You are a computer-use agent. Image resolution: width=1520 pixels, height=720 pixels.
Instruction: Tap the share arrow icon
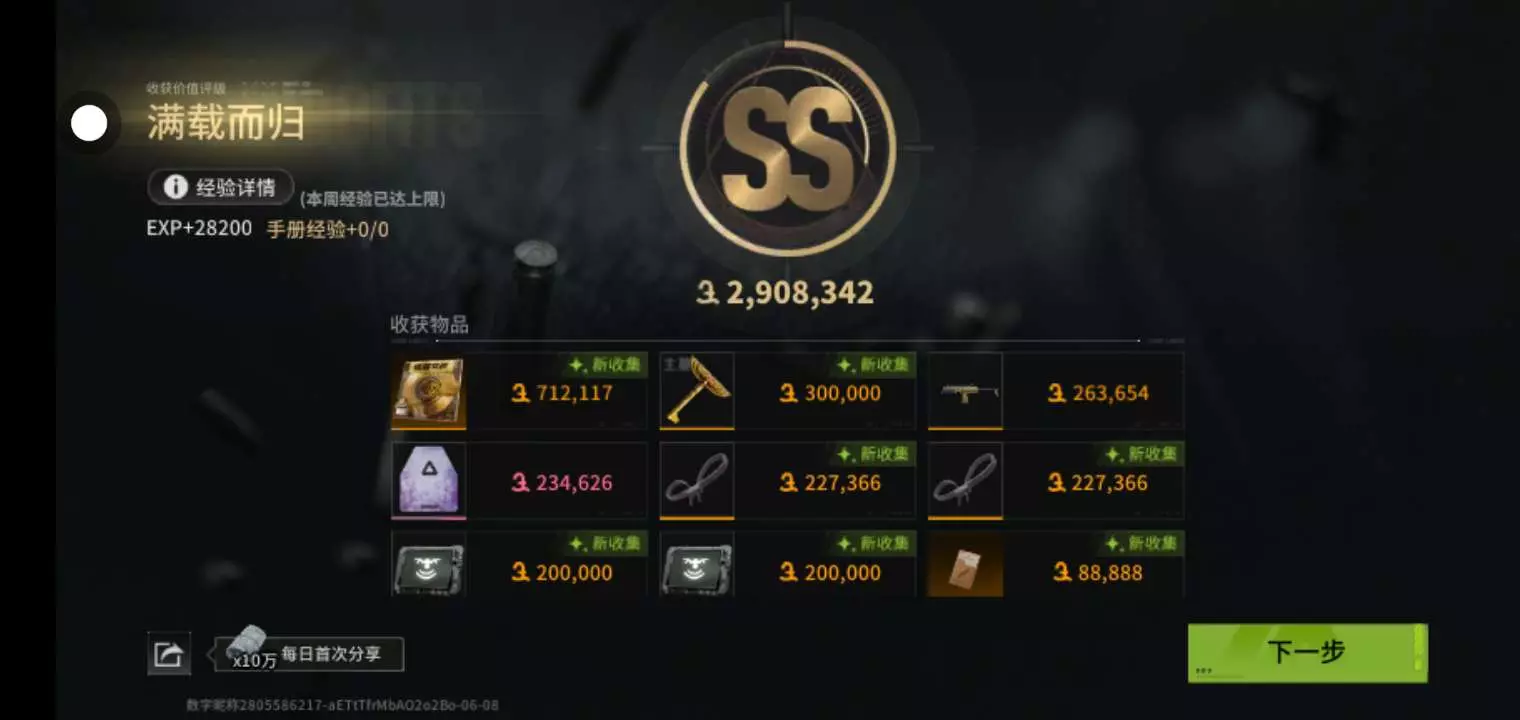point(169,654)
